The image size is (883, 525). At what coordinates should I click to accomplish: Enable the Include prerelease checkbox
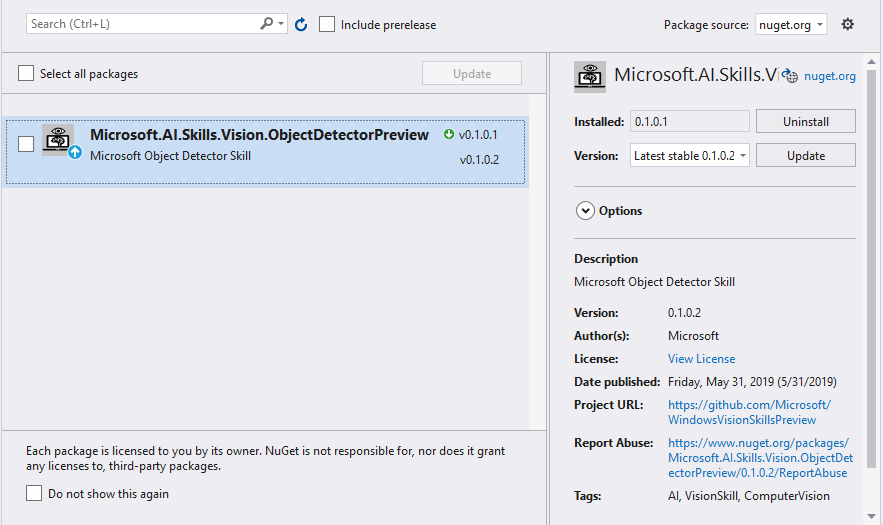[x=327, y=24]
